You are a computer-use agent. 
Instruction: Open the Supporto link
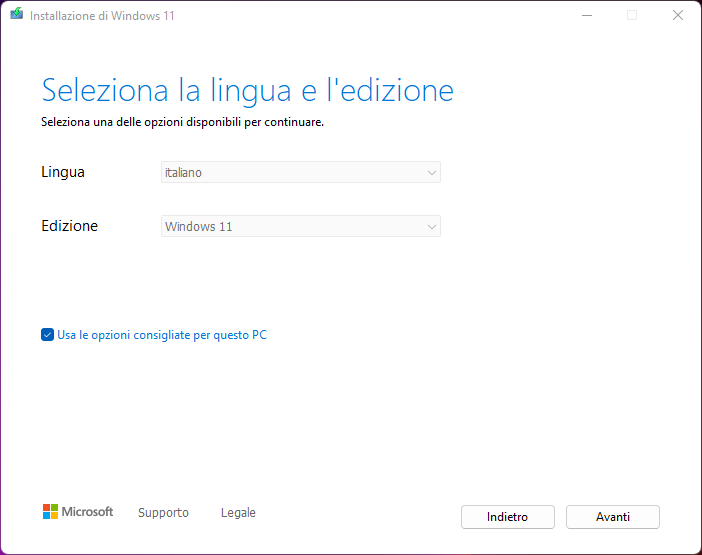coord(163,513)
